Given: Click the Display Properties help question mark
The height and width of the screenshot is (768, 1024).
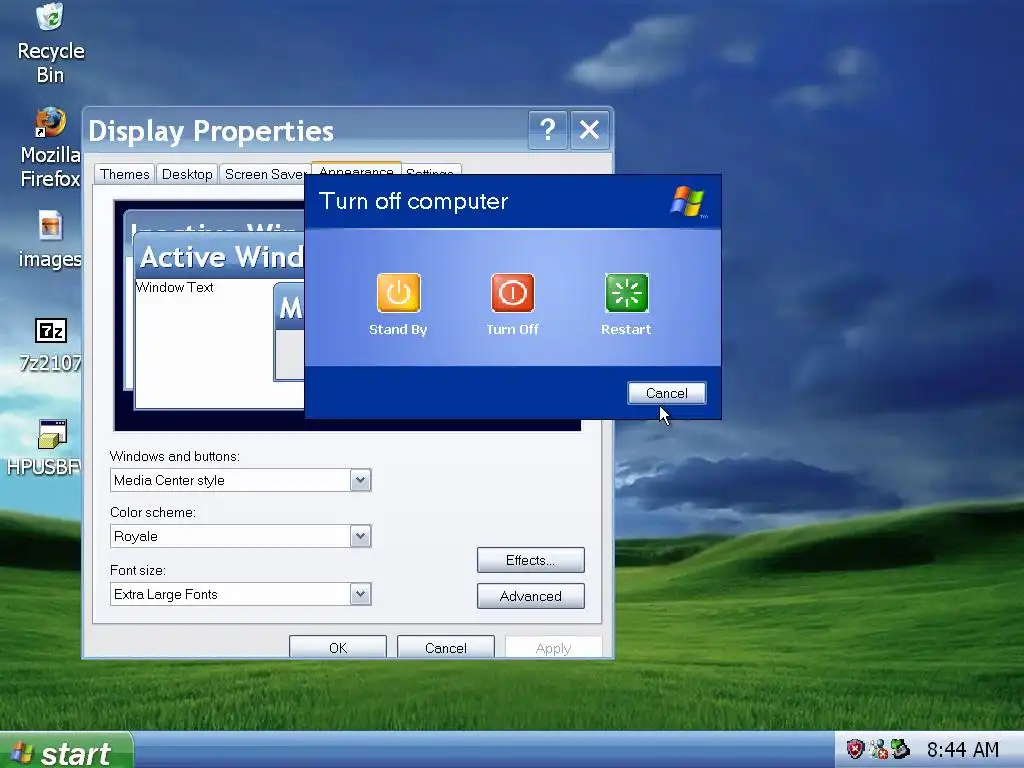Looking at the screenshot, I should coord(547,130).
